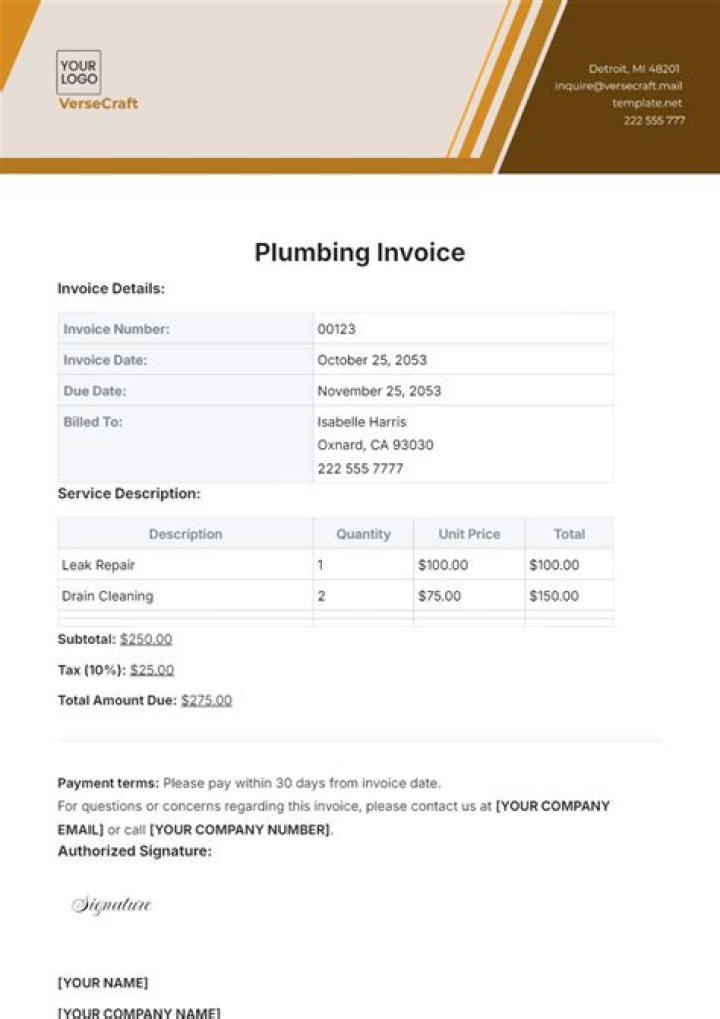Click the cursive Signature image
This screenshot has height=1019, width=720.
[111, 905]
